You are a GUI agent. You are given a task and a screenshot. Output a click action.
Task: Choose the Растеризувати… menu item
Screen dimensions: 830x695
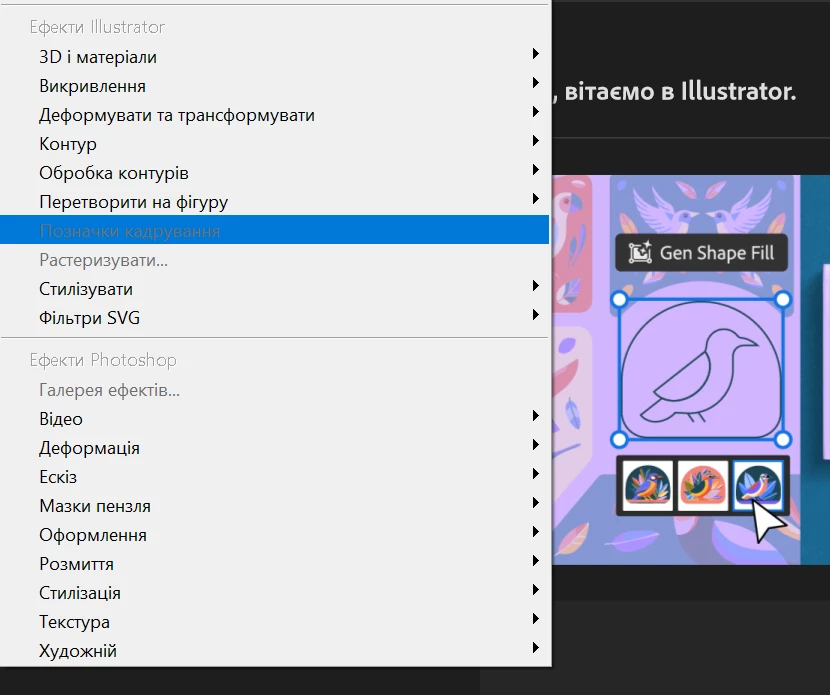[x=275, y=260]
